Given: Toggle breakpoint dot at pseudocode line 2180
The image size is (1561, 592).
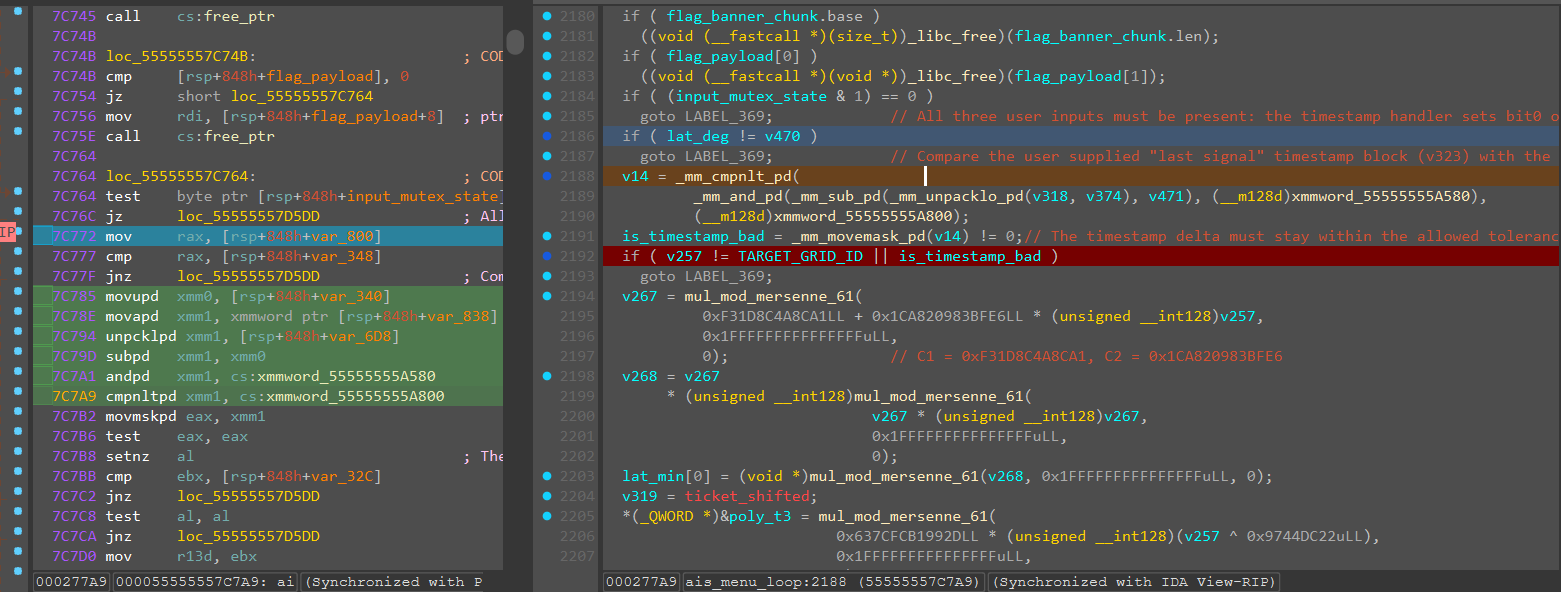Looking at the screenshot, I should [x=546, y=17].
